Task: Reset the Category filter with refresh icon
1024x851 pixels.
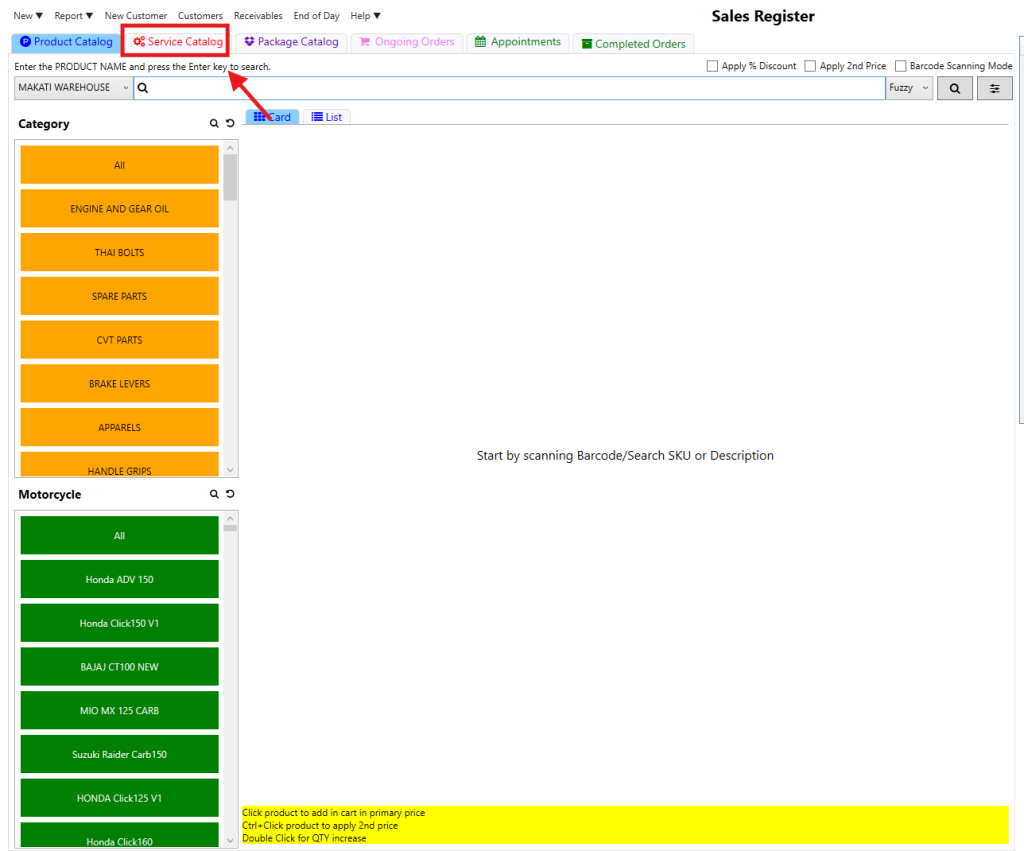Action: click(230, 124)
